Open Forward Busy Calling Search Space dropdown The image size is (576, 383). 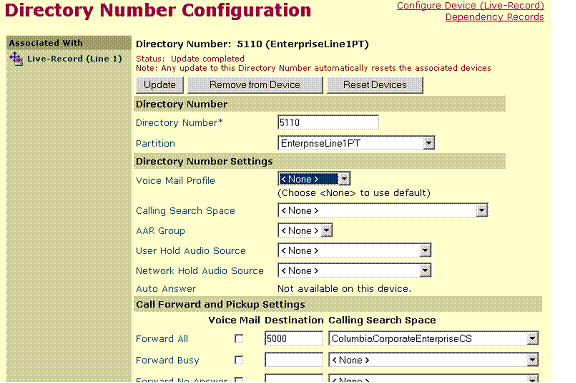point(433,360)
